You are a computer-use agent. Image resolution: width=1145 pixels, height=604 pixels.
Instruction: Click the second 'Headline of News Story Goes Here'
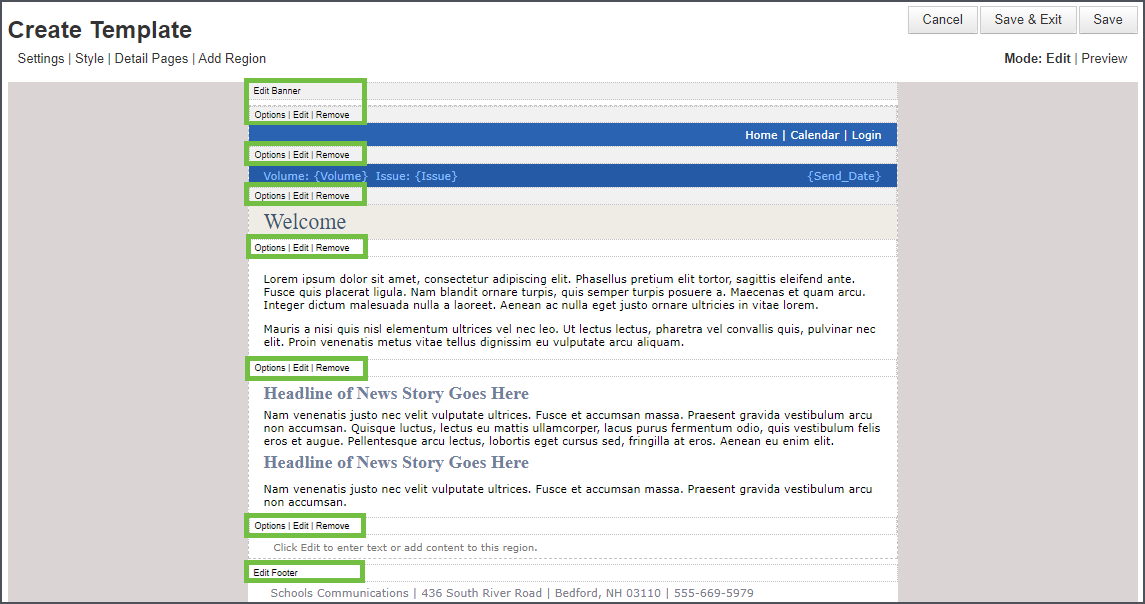[x=396, y=463]
